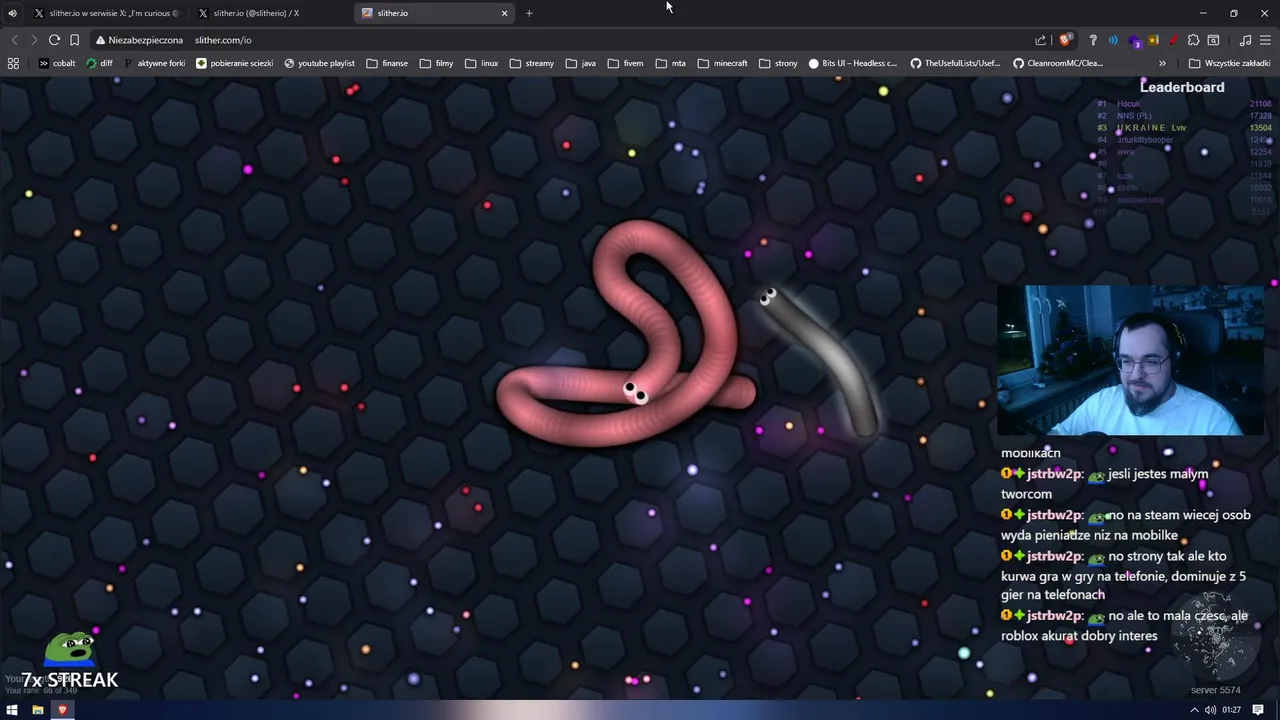
Task: Open the red pen extension icon
Action: [x=1173, y=40]
